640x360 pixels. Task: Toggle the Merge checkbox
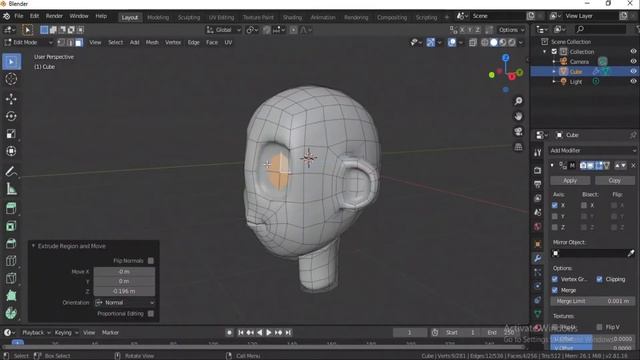coord(555,290)
